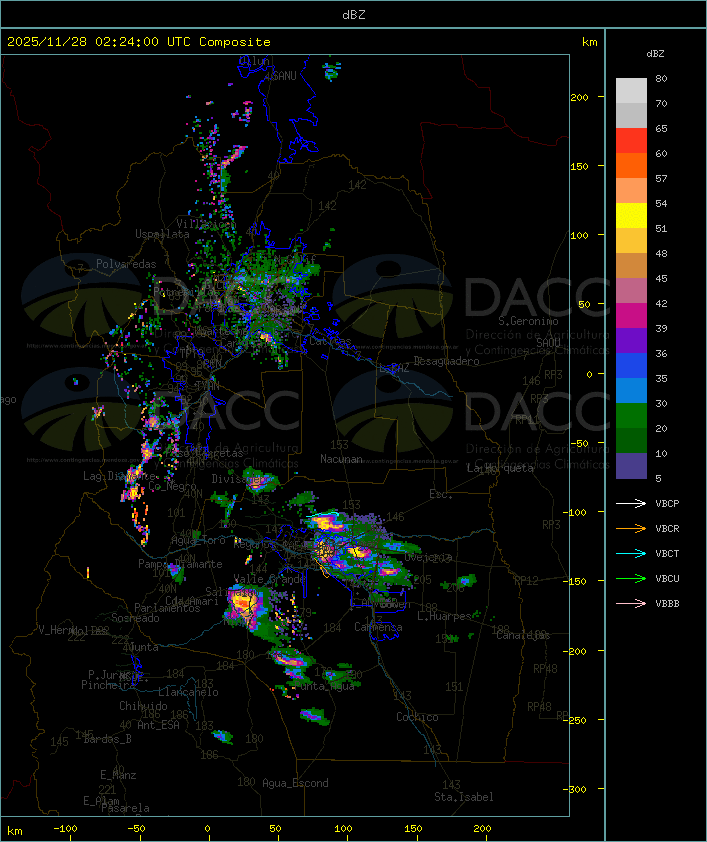Click the Chihuido place label

[143, 706]
